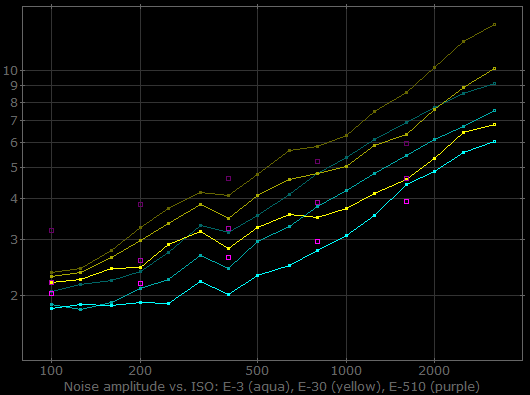Click the y-axis label "9"
This screenshot has width=530, height=395.
pos(14,85)
